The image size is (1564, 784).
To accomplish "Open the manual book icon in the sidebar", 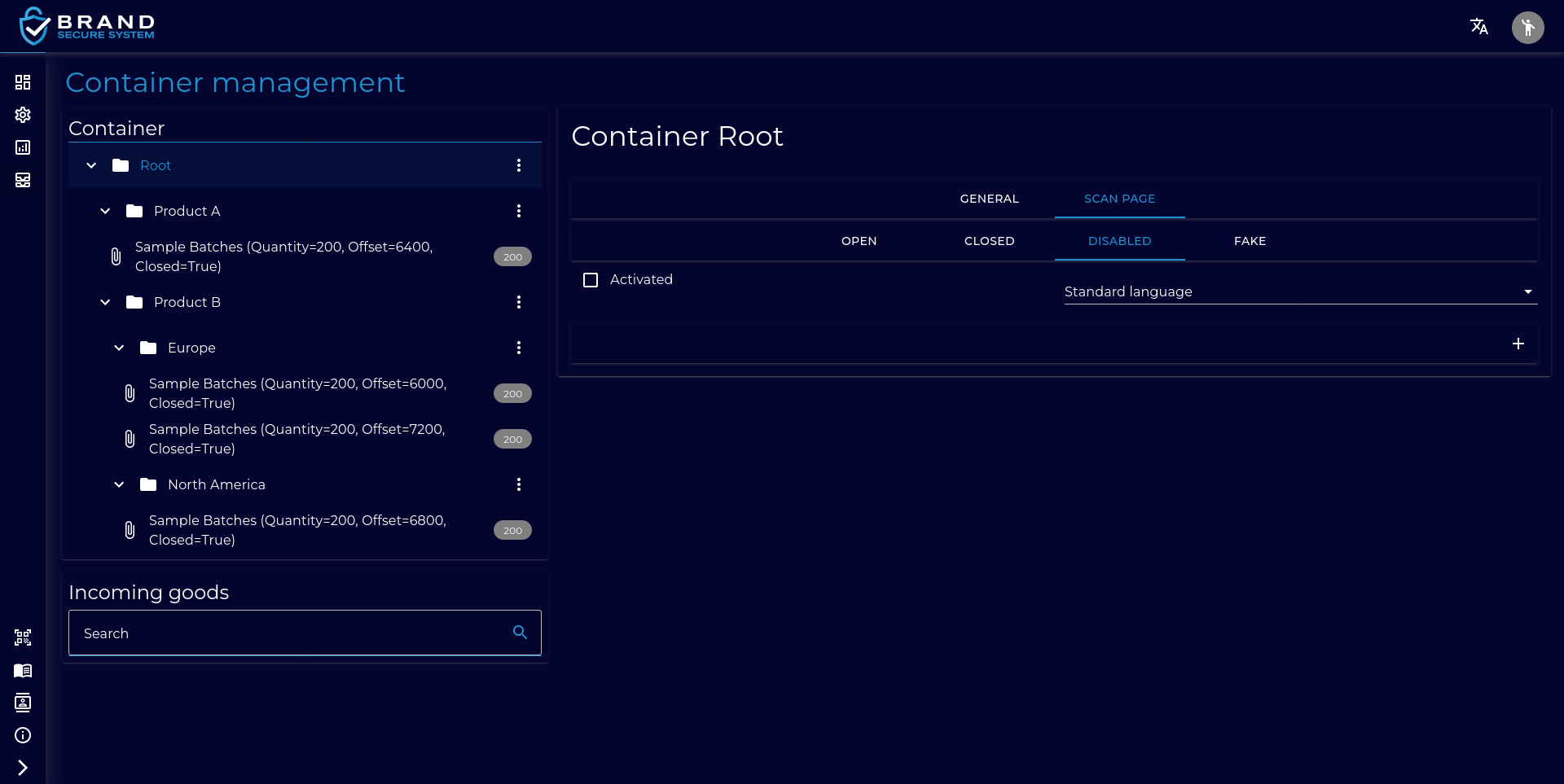I will point(23,670).
